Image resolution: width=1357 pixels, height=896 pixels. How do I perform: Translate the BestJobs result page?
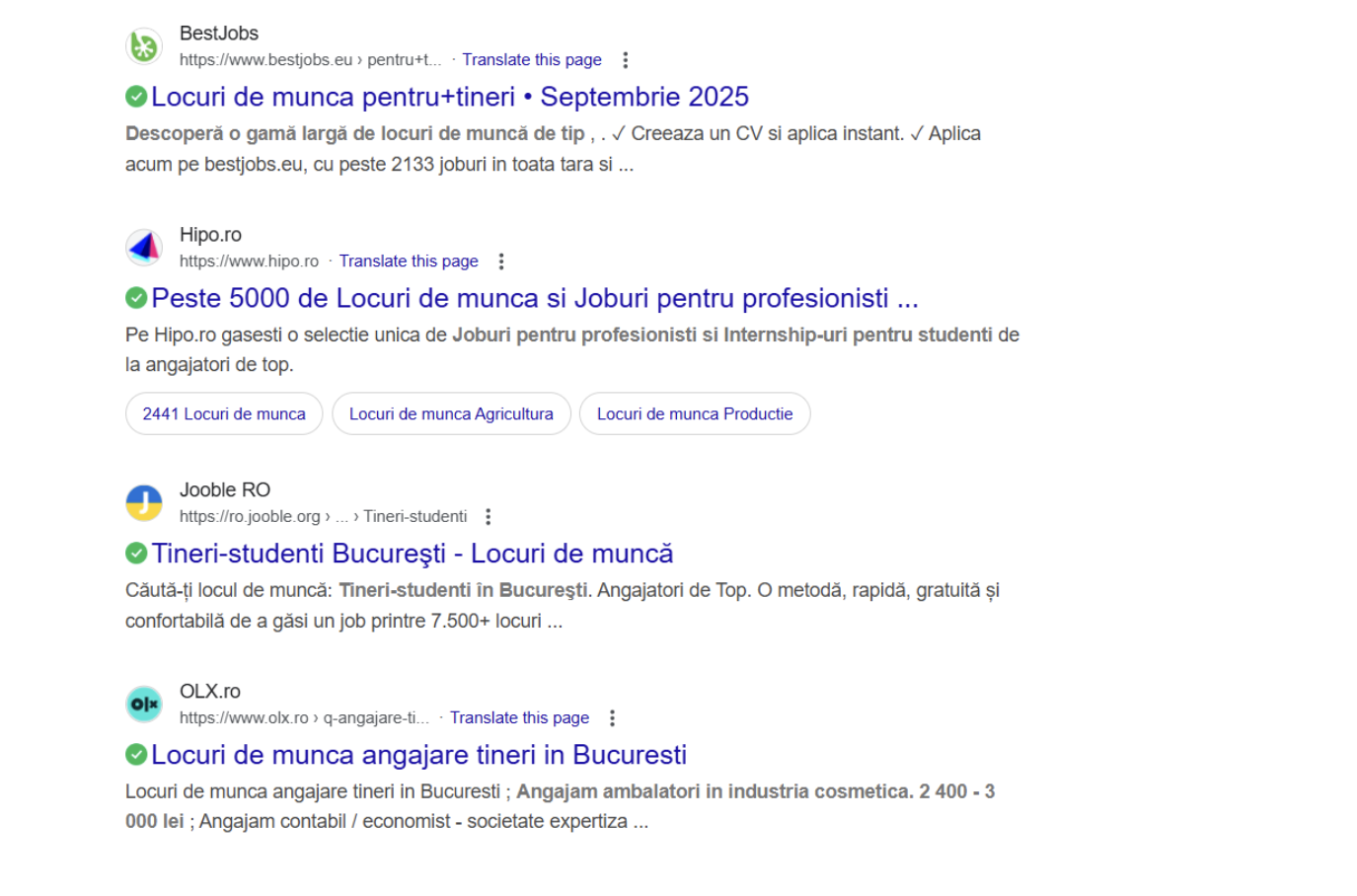pyautogui.click(x=531, y=60)
